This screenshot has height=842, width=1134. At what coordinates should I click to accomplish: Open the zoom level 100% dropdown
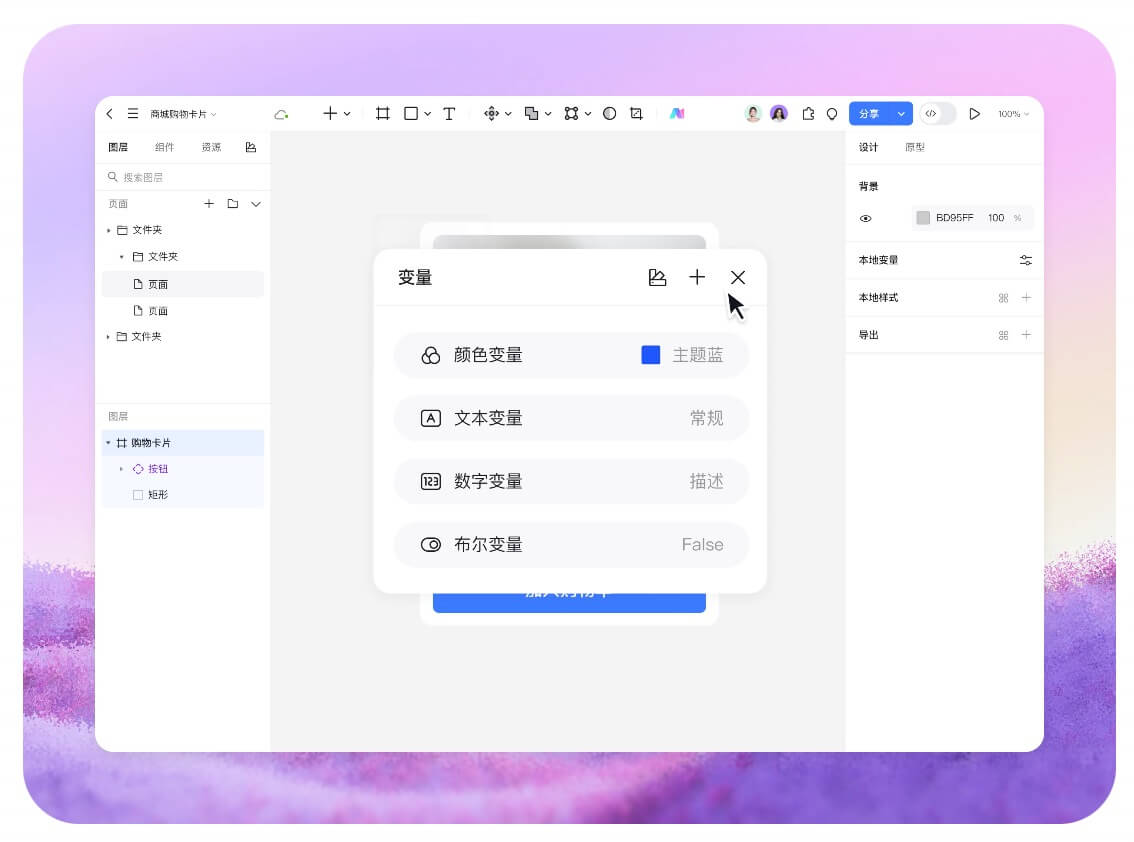coord(1011,113)
